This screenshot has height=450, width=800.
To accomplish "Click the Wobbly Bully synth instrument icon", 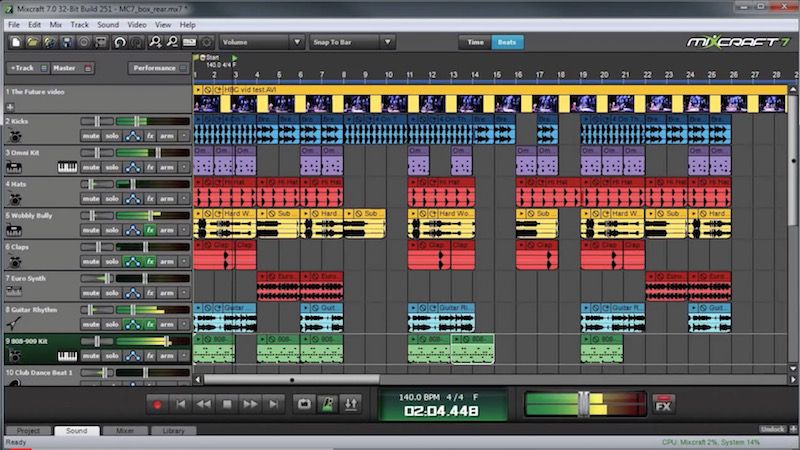I will (14, 231).
